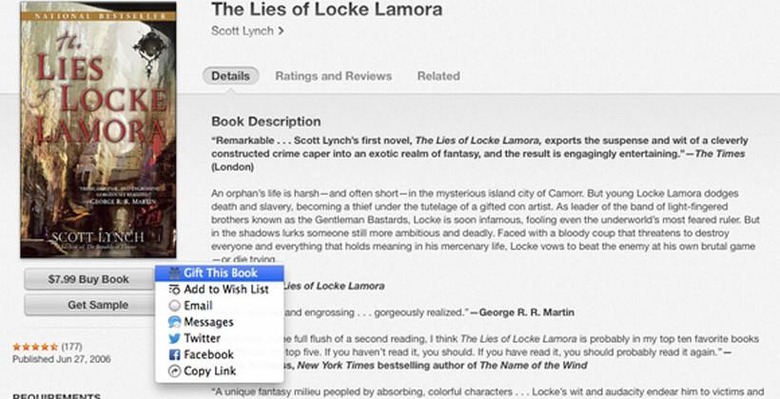Click the chevron next to Scott Lynch
Viewport: 780px width, 399px height.
[x=281, y=31]
